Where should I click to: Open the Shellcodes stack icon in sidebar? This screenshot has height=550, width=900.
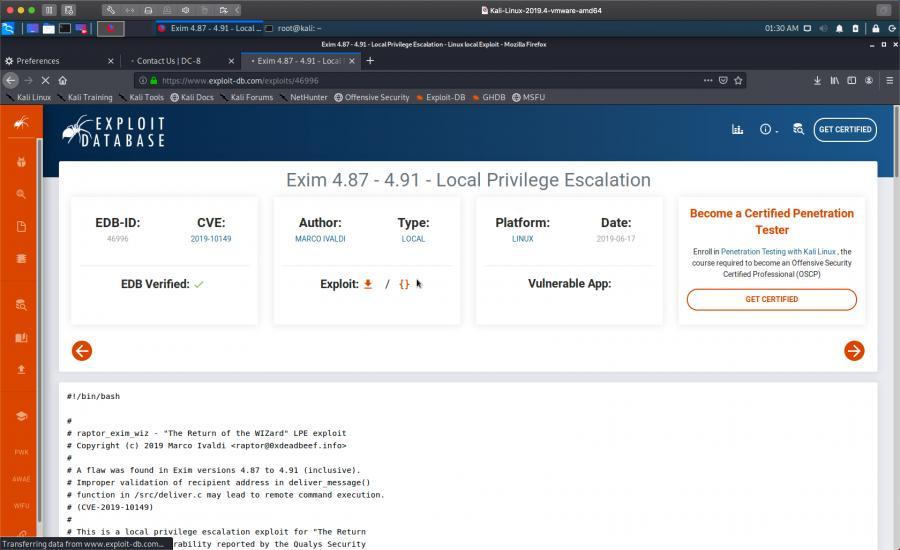click(21, 258)
